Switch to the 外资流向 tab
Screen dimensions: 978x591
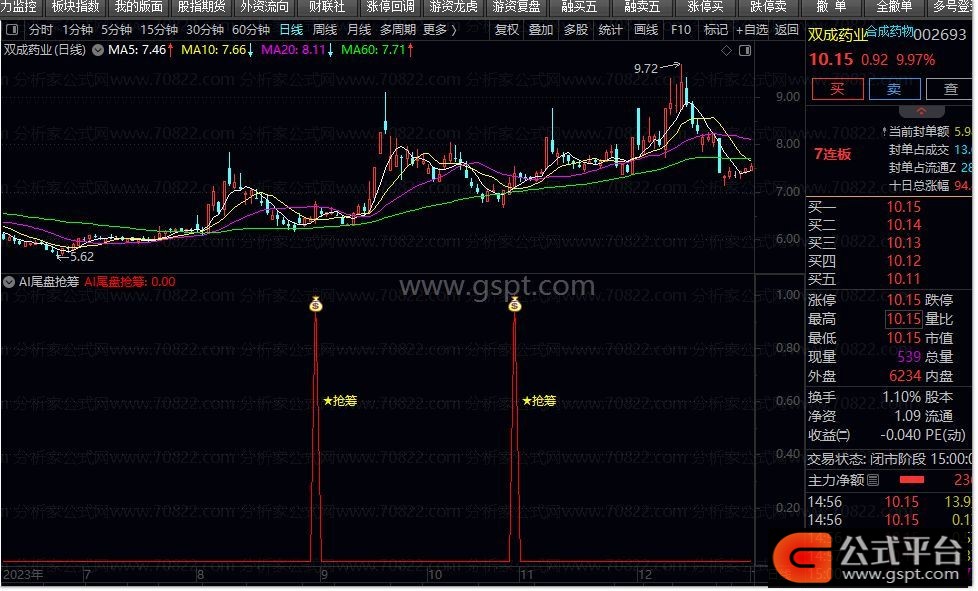pyautogui.click(x=264, y=7)
